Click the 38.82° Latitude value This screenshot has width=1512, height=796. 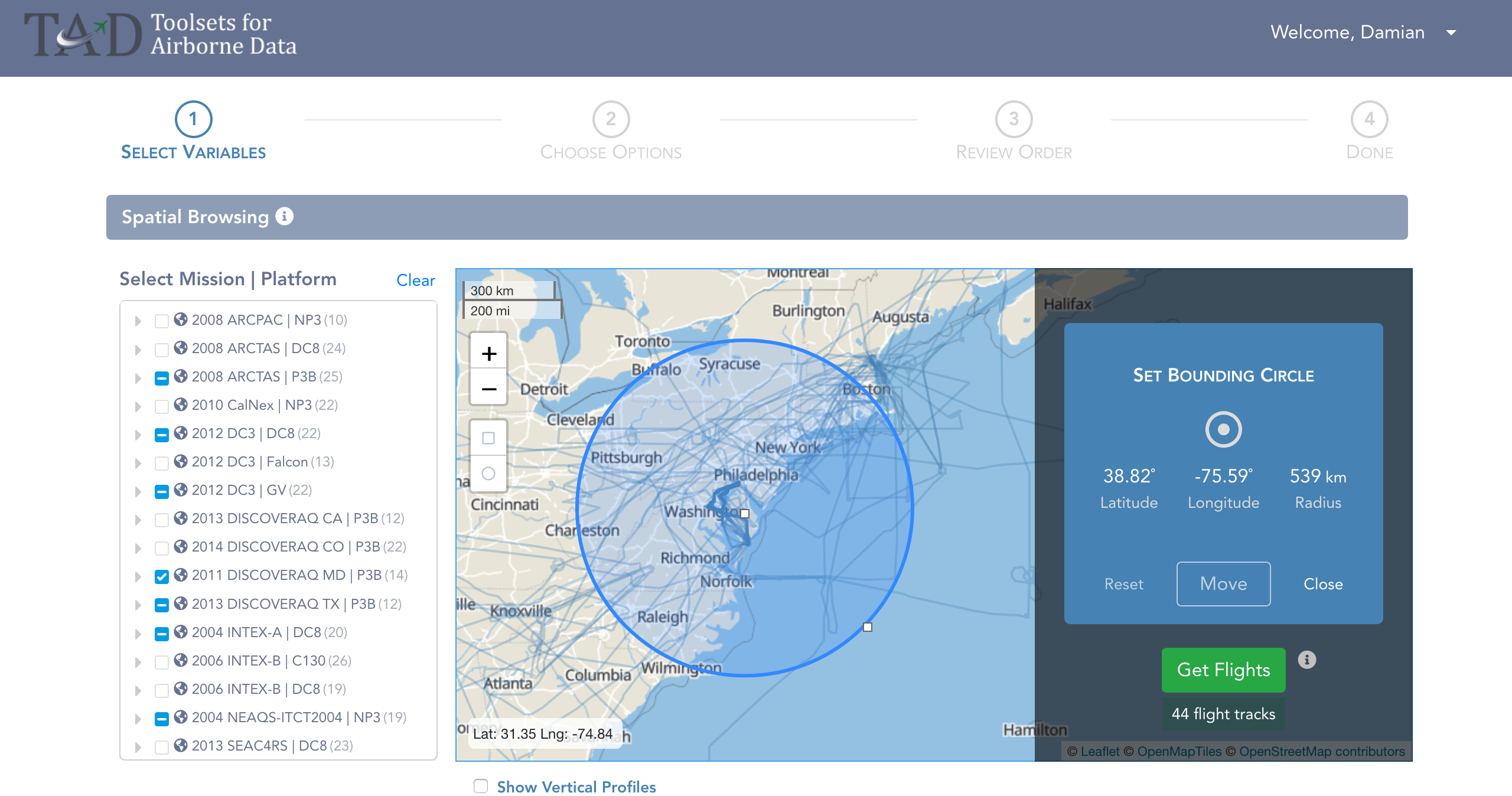(1129, 476)
